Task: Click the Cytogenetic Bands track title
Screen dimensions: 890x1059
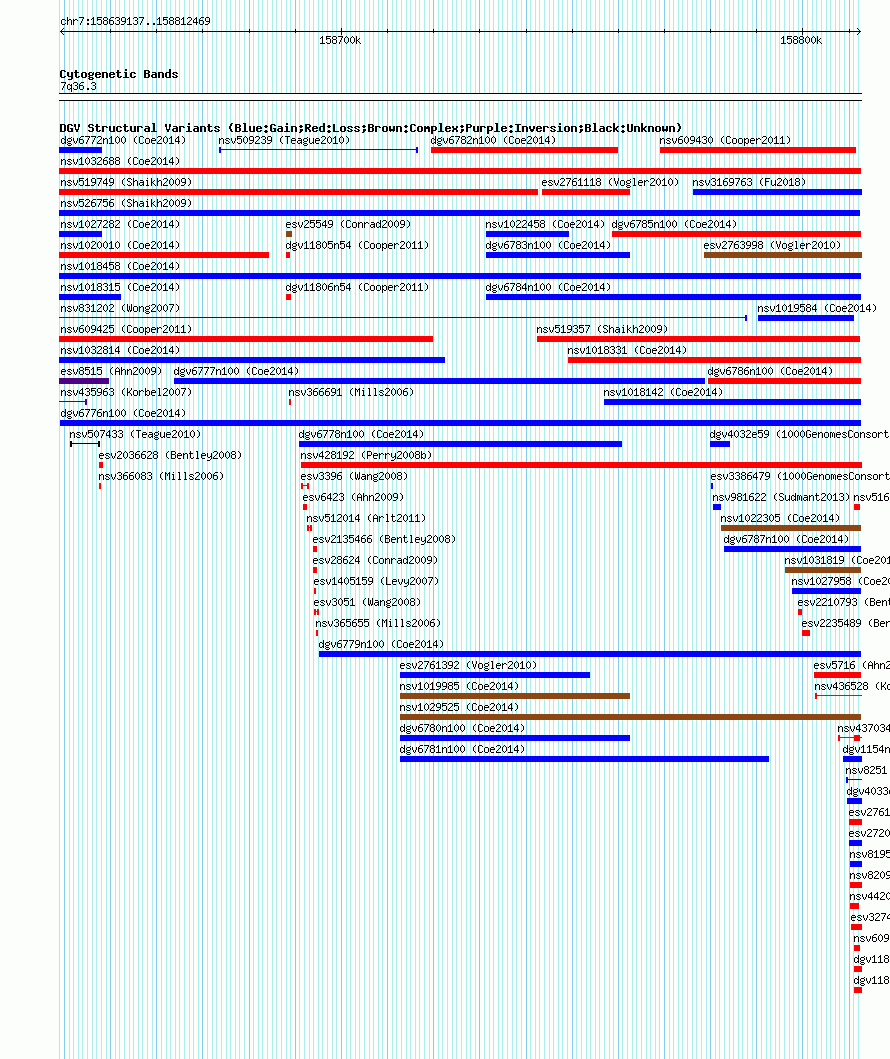Action: [119, 74]
